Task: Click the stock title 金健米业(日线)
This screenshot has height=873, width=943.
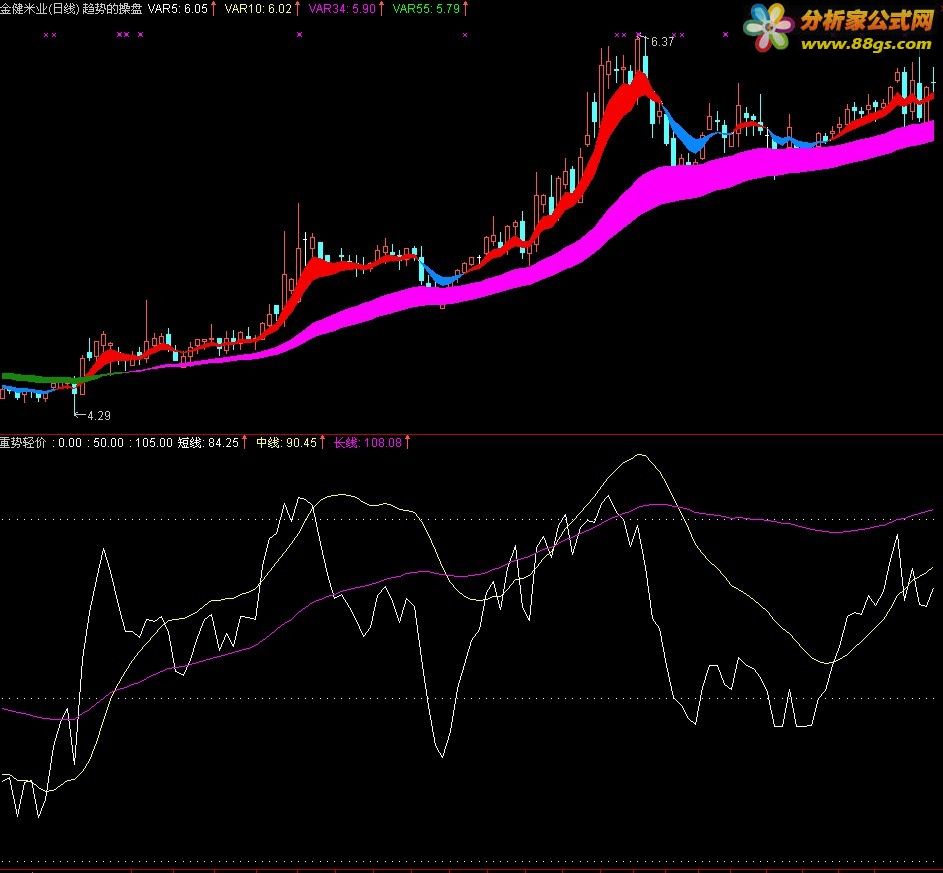Action: point(40,8)
